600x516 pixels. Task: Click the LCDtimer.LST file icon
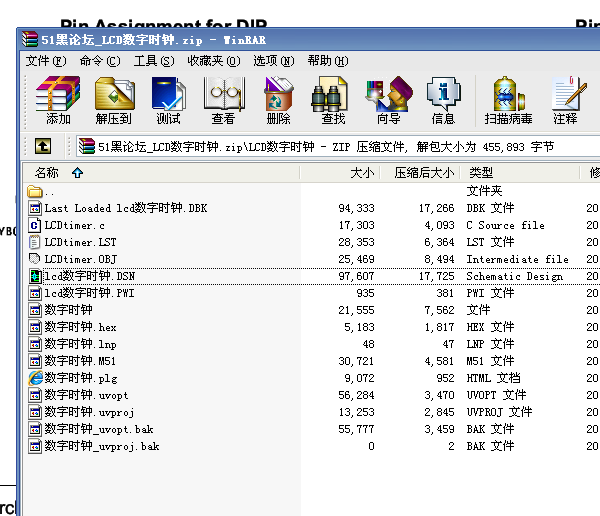(x=34, y=242)
